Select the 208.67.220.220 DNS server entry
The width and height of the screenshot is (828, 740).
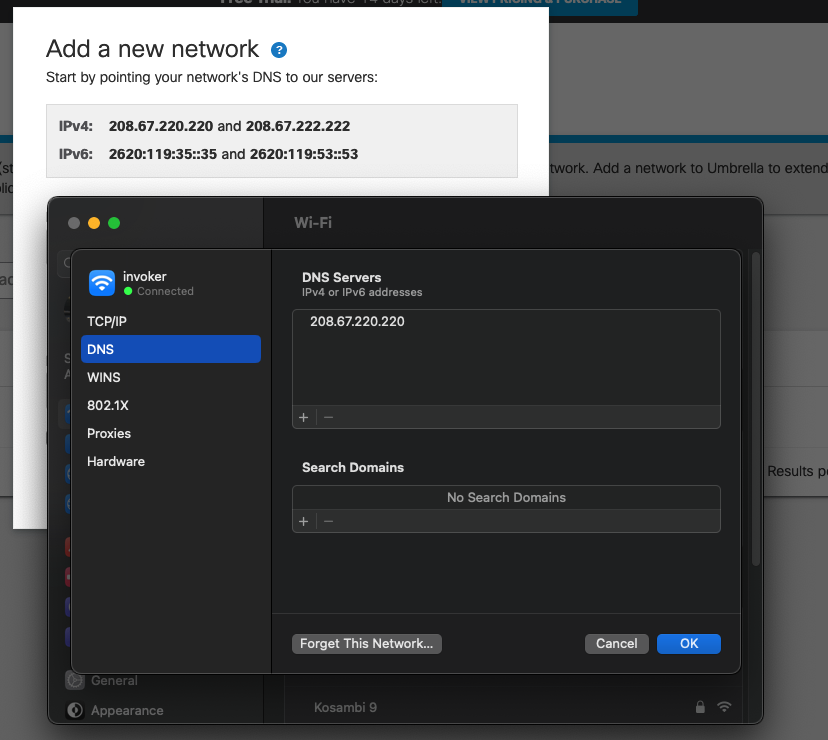point(357,322)
